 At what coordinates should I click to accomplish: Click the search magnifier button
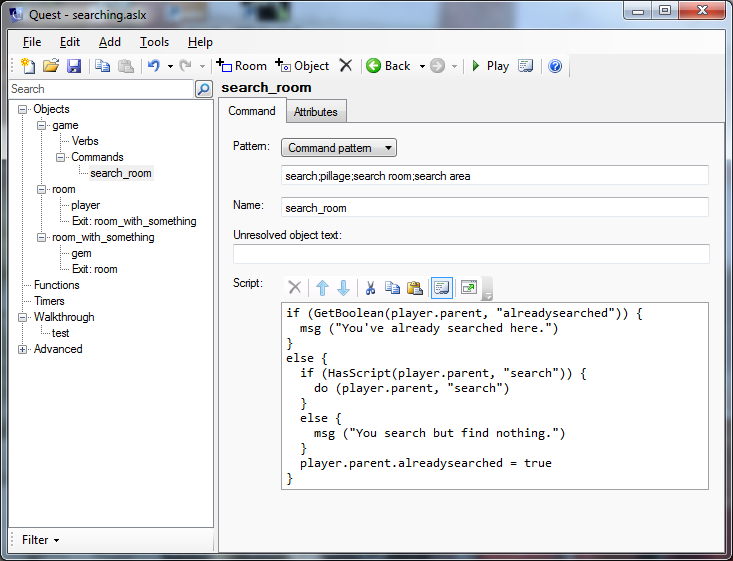tap(203, 89)
